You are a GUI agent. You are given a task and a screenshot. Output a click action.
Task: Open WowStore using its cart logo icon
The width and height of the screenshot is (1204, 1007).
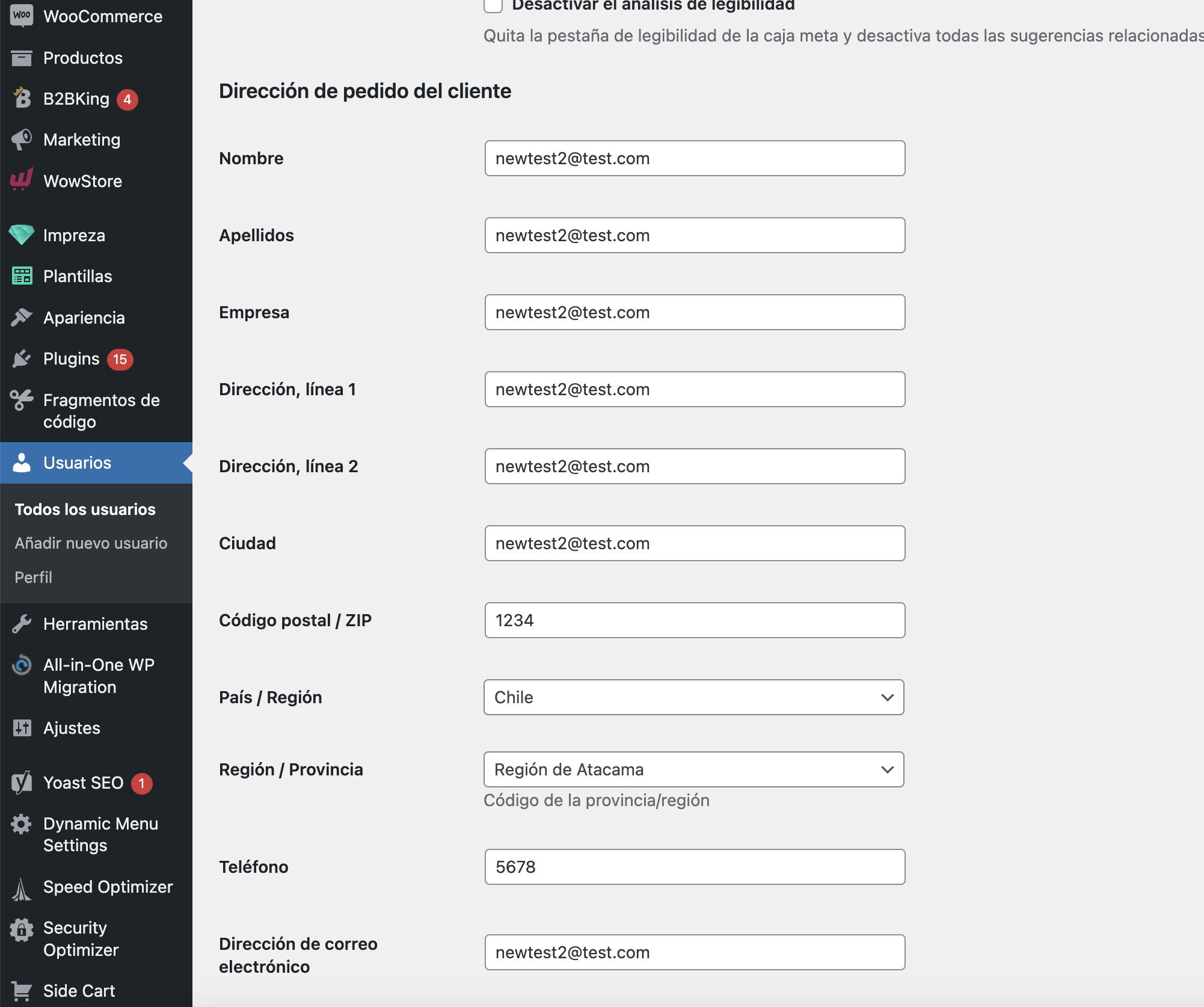pyautogui.click(x=22, y=180)
